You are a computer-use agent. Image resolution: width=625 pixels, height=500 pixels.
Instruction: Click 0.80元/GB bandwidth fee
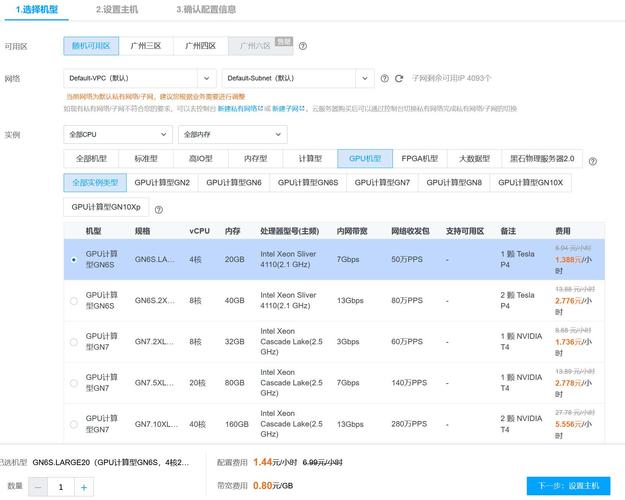click(273, 486)
